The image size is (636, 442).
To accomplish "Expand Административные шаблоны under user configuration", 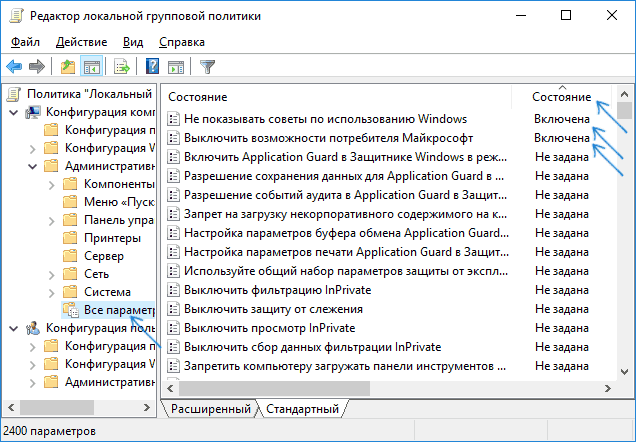I will click(33, 382).
